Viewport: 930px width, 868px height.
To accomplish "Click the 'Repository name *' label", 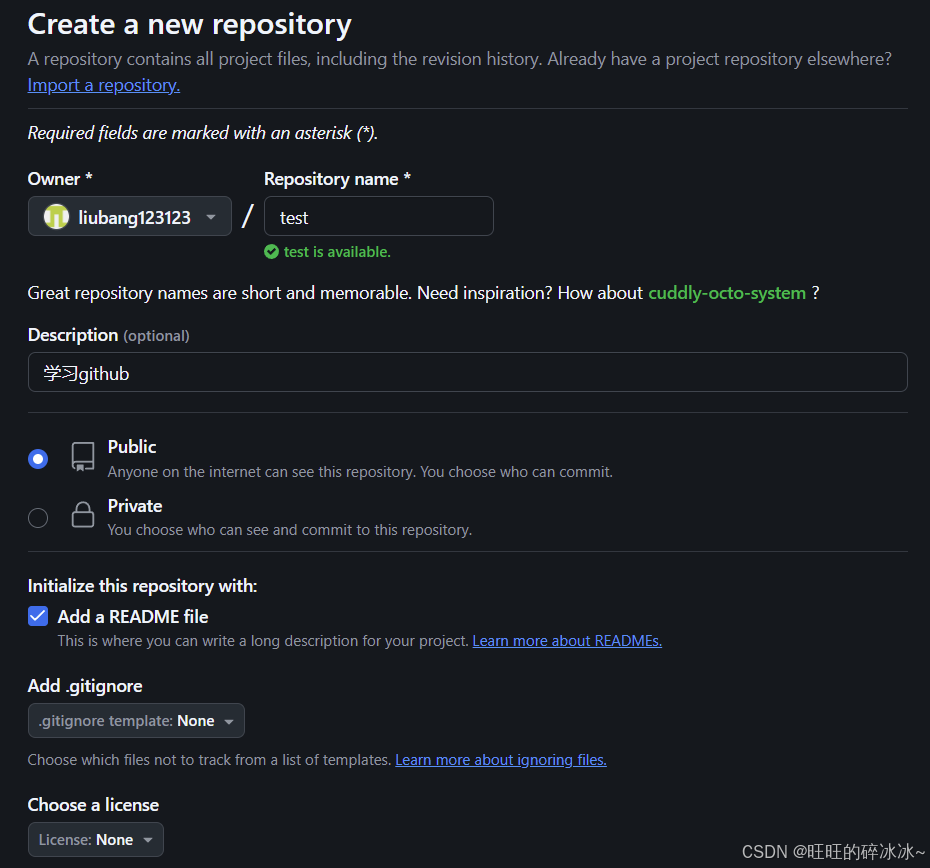I will (x=337, y=179).
